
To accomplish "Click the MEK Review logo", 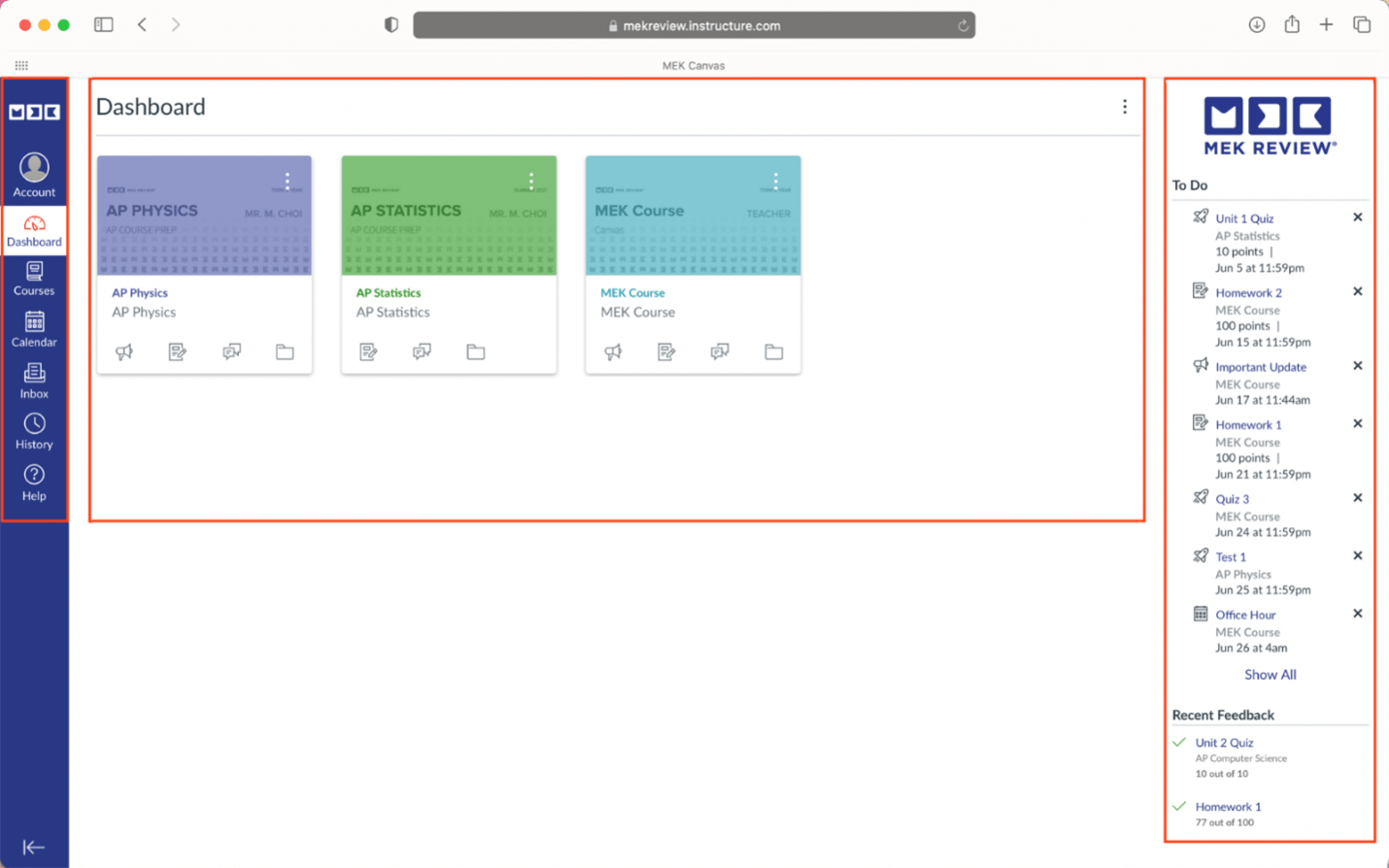I will click(x=1270, y=124).
